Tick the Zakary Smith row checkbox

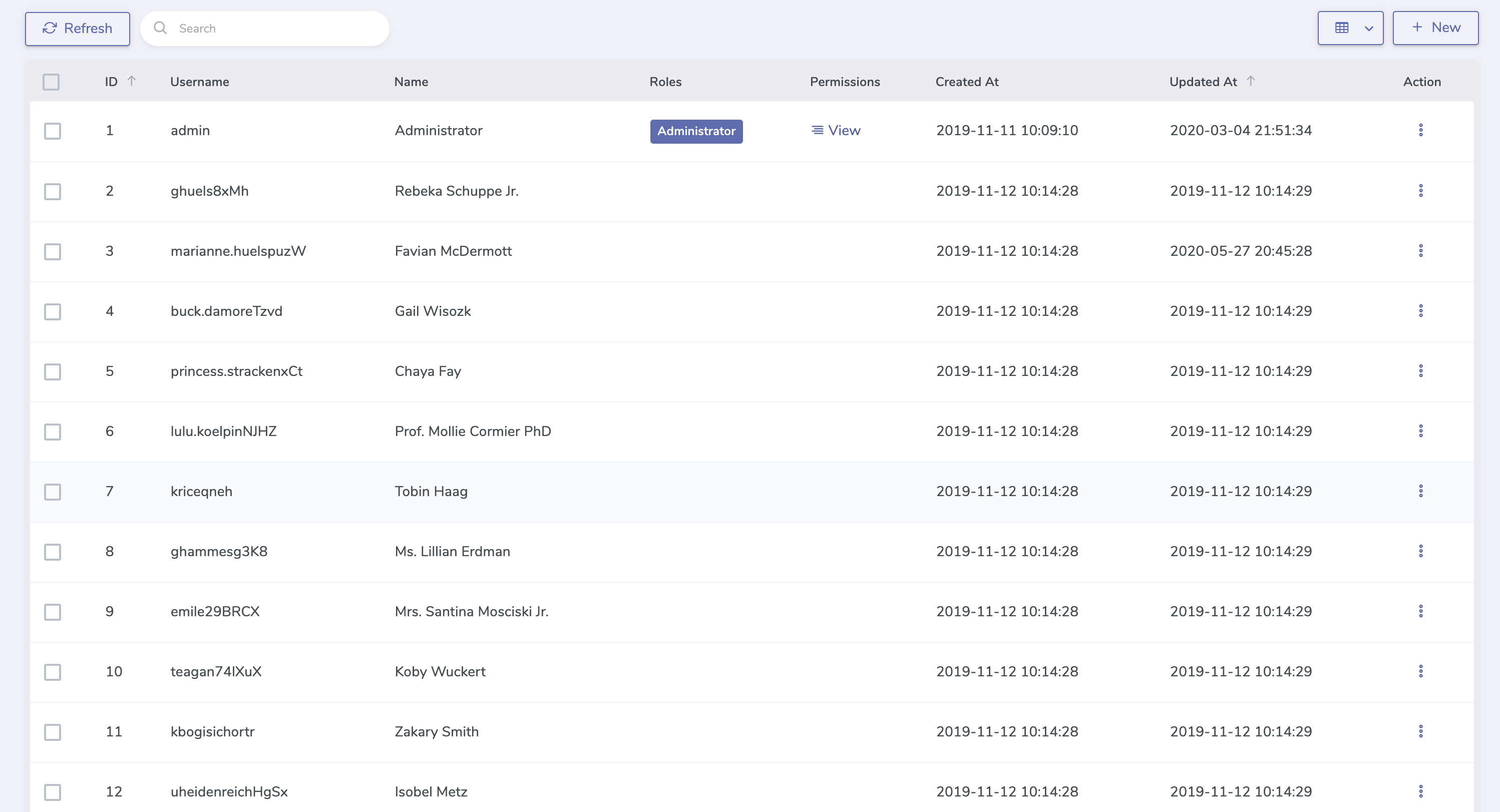click(53, 732)
